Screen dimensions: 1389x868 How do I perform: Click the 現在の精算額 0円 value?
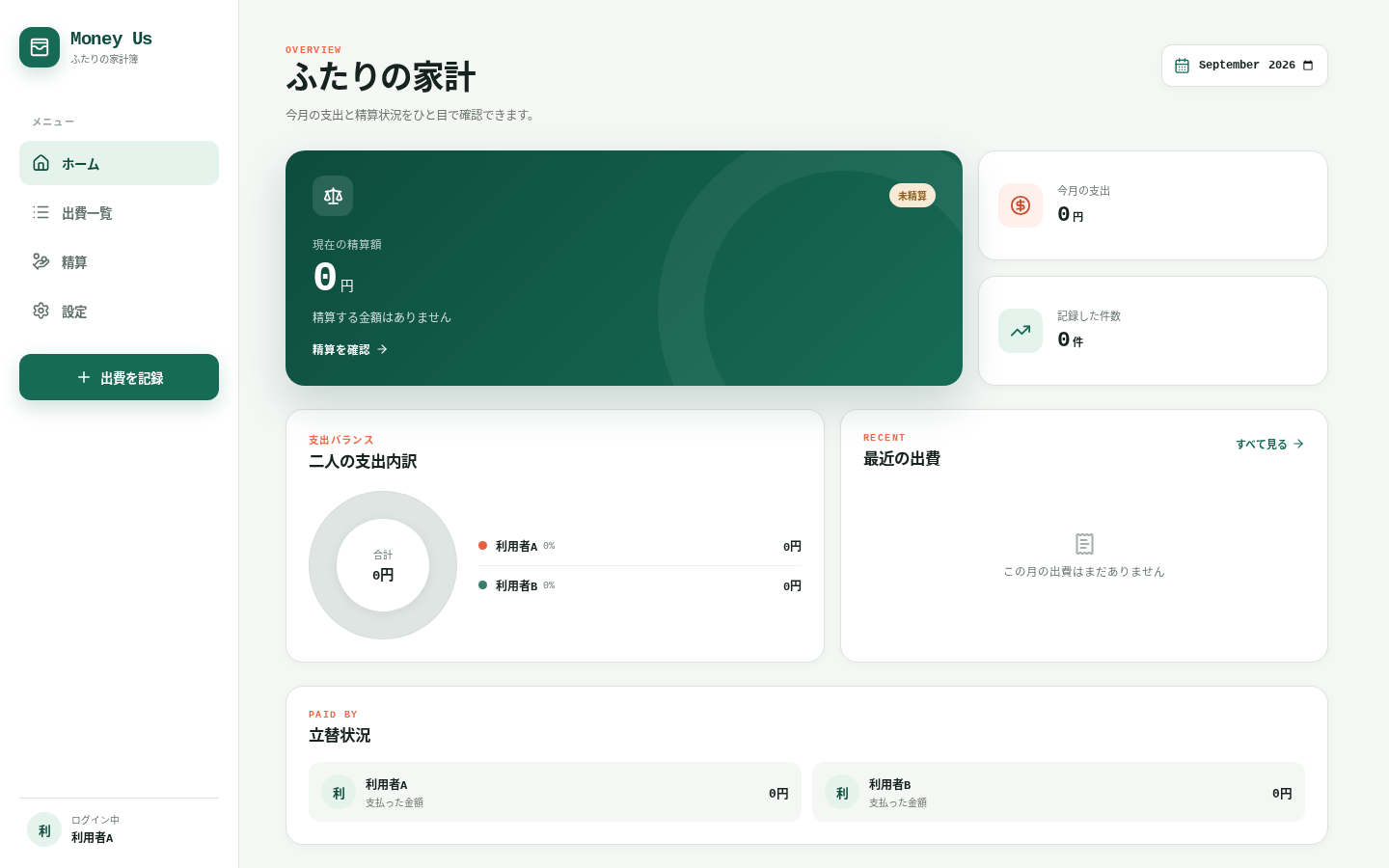coord(334,279)
